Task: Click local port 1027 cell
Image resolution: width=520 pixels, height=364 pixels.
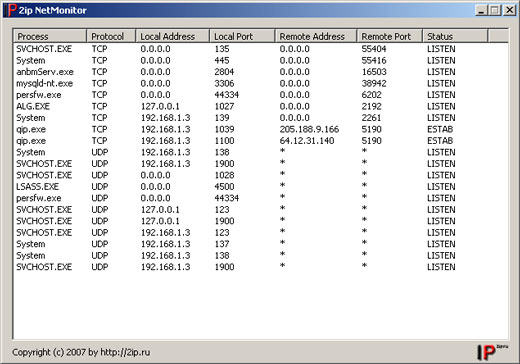Action: pos(224,106)
